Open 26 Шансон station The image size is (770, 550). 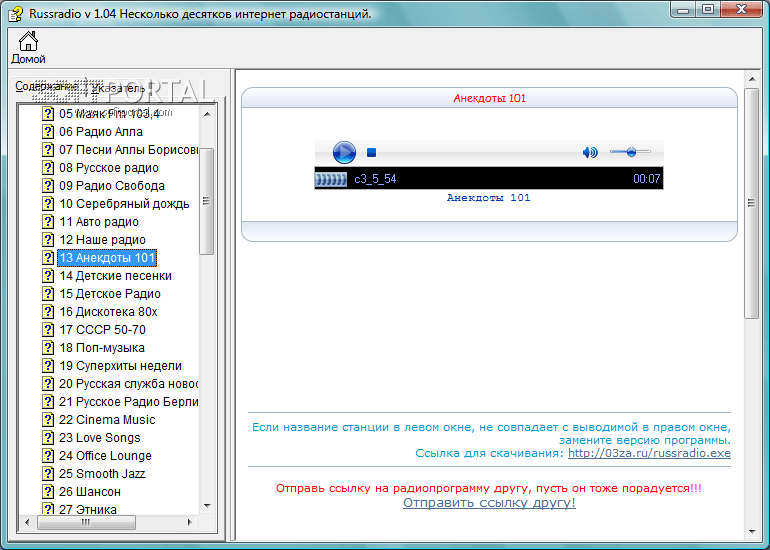90,492
